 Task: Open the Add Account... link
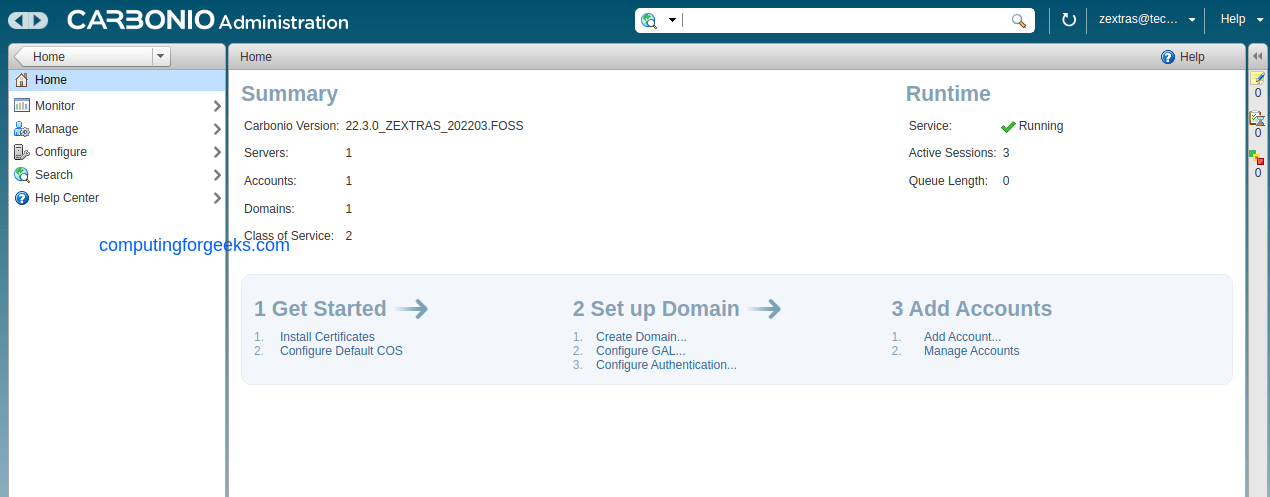[962, 337]
